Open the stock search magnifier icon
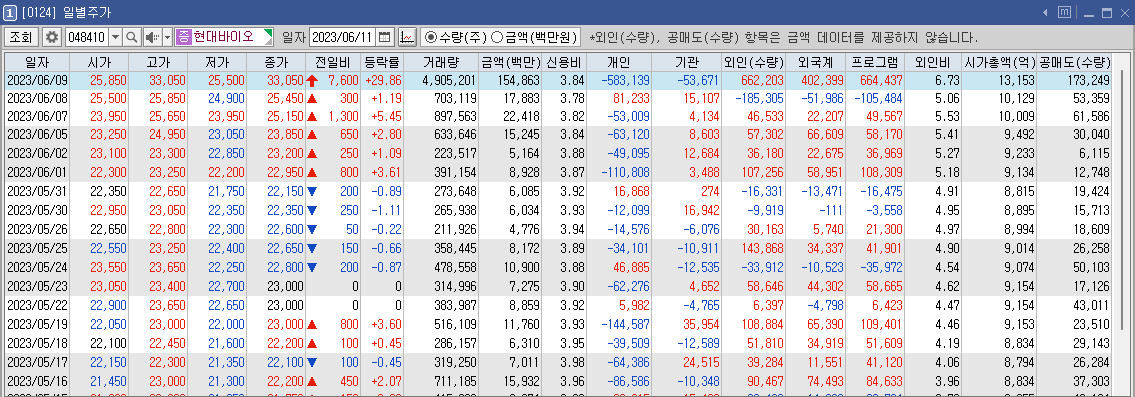This screenshot has width=1135, height=397. tap(132, 36)
